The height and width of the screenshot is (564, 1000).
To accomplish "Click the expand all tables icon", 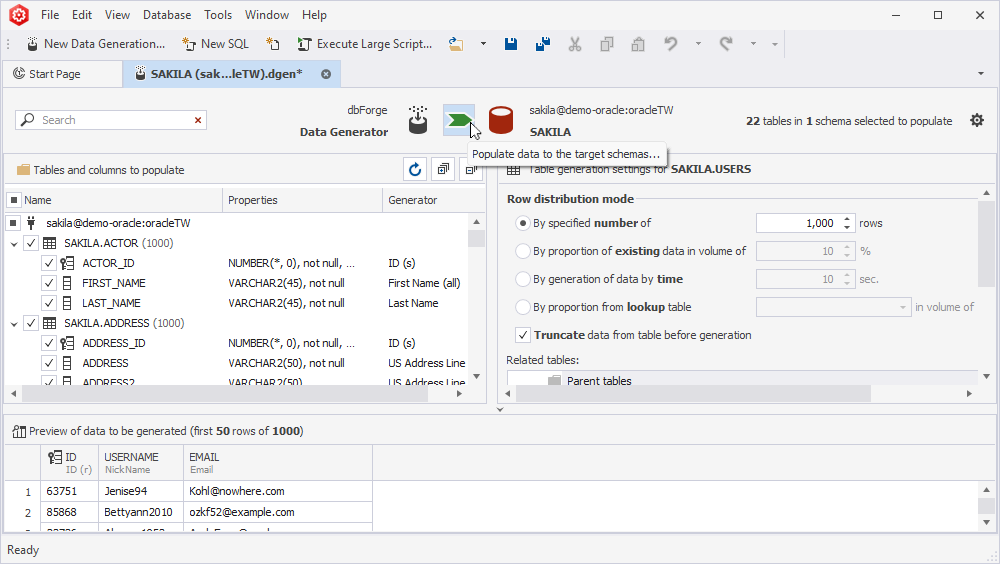I will (443, 169).
